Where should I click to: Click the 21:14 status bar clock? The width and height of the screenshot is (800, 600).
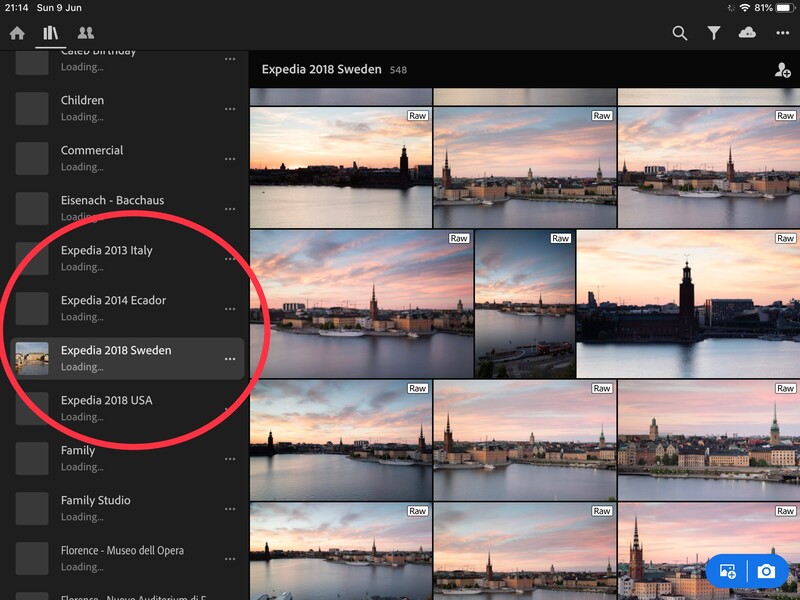click(16, 8)
